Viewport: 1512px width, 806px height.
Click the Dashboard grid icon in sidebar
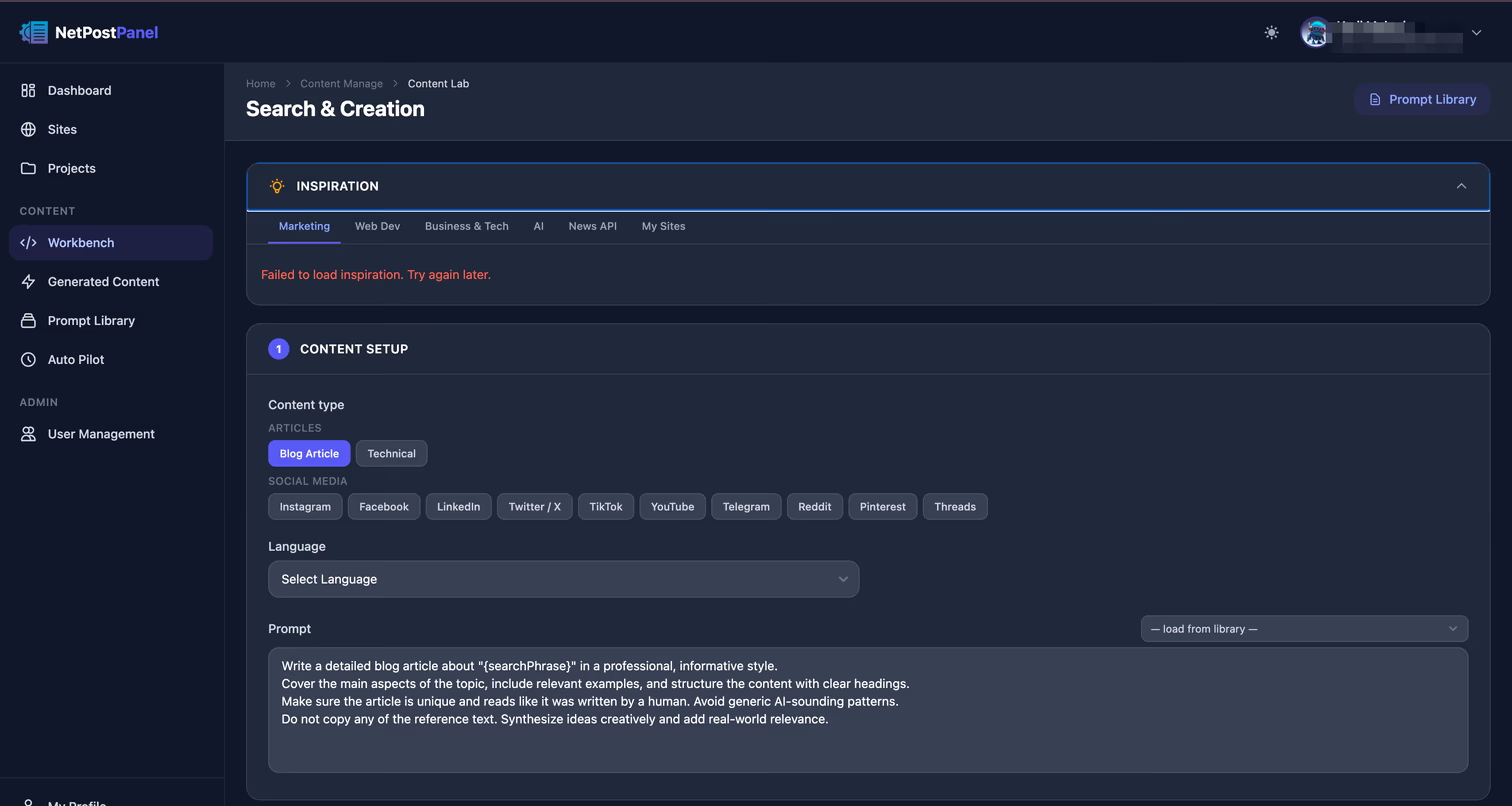click(x=28, y=90)
